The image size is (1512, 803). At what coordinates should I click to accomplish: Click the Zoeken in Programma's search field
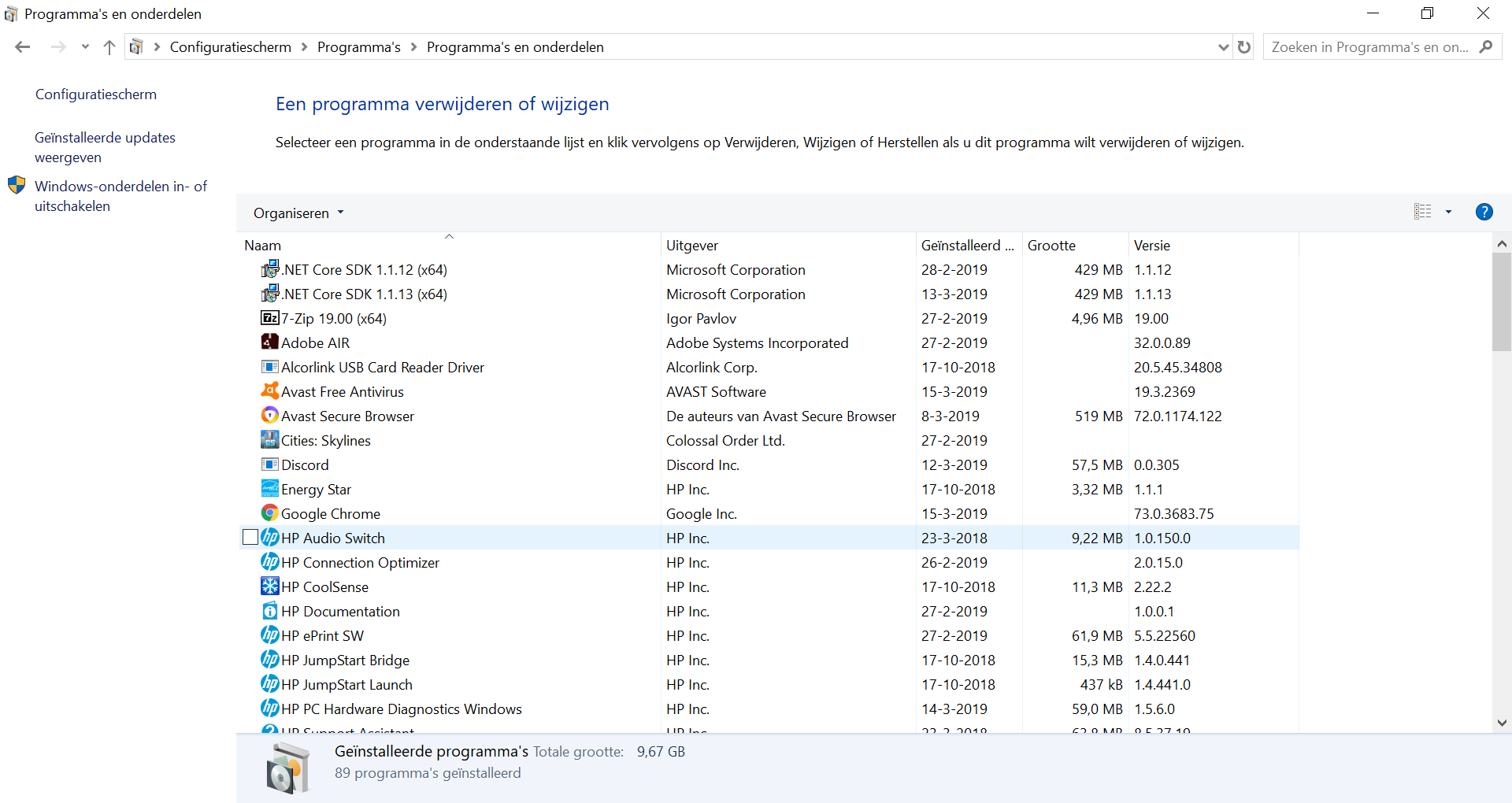(x=1369, y=46)
